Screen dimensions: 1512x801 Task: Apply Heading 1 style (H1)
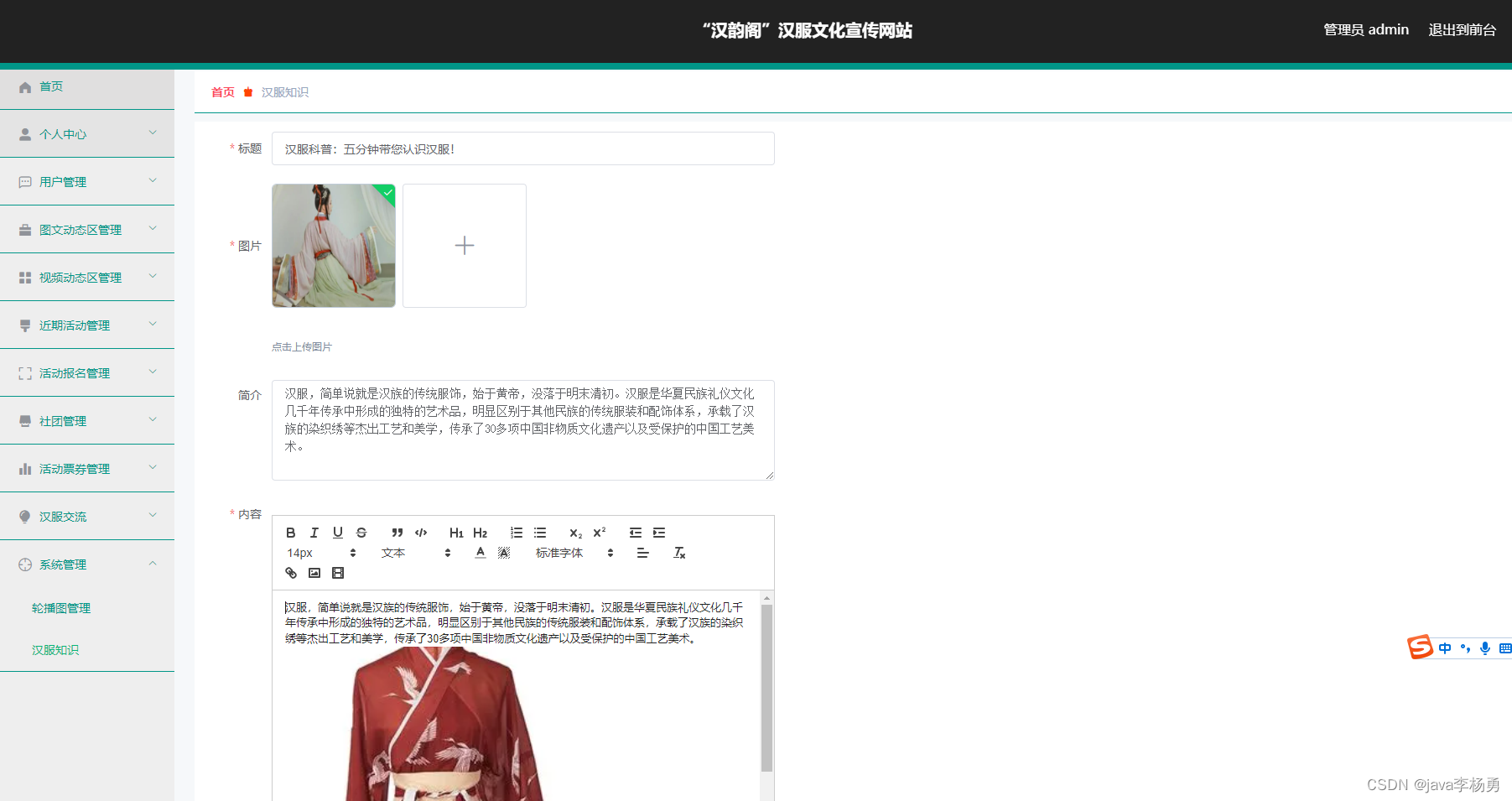tap(456, 533)
